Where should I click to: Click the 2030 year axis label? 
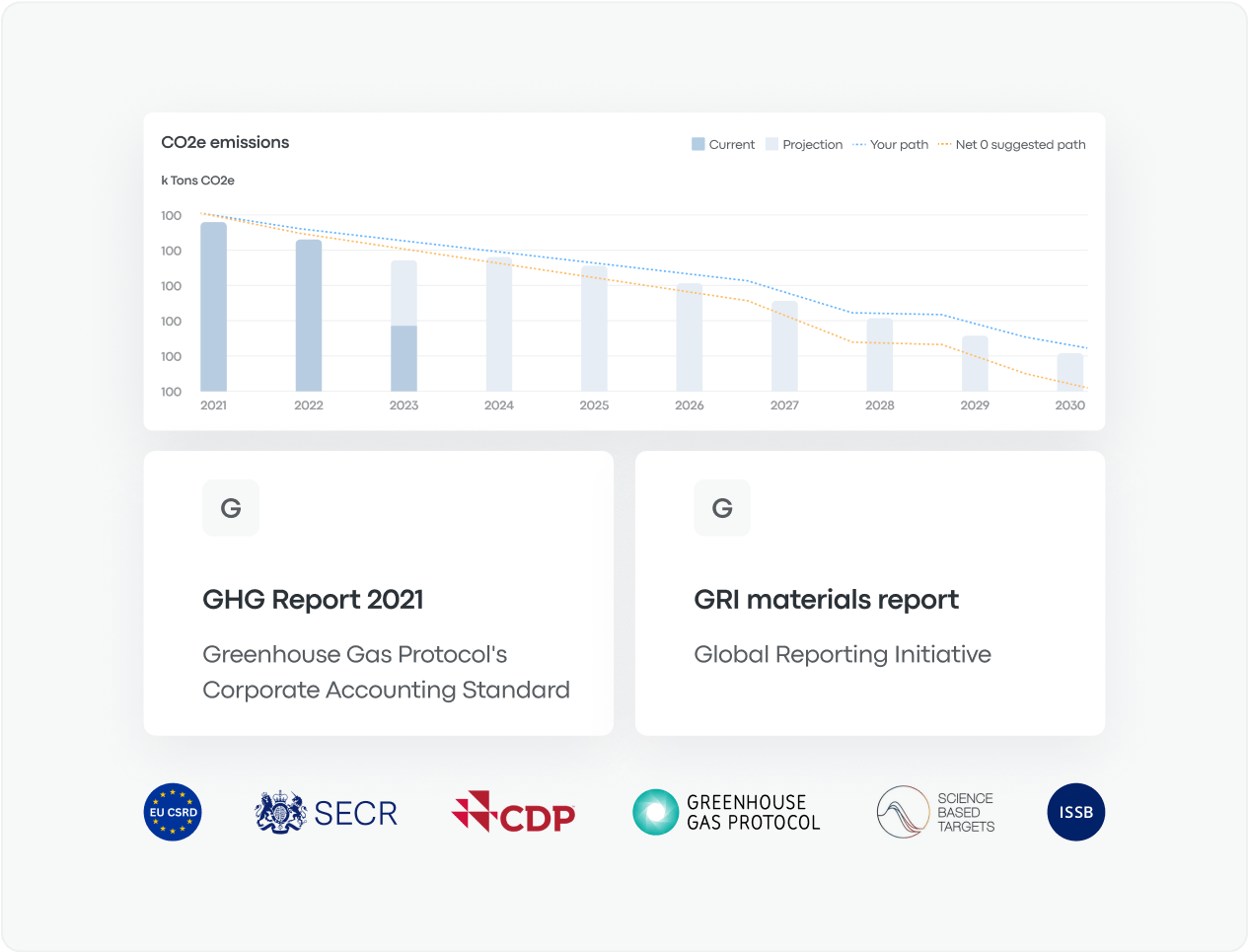pyautogui.click(x=1069, y=404)
